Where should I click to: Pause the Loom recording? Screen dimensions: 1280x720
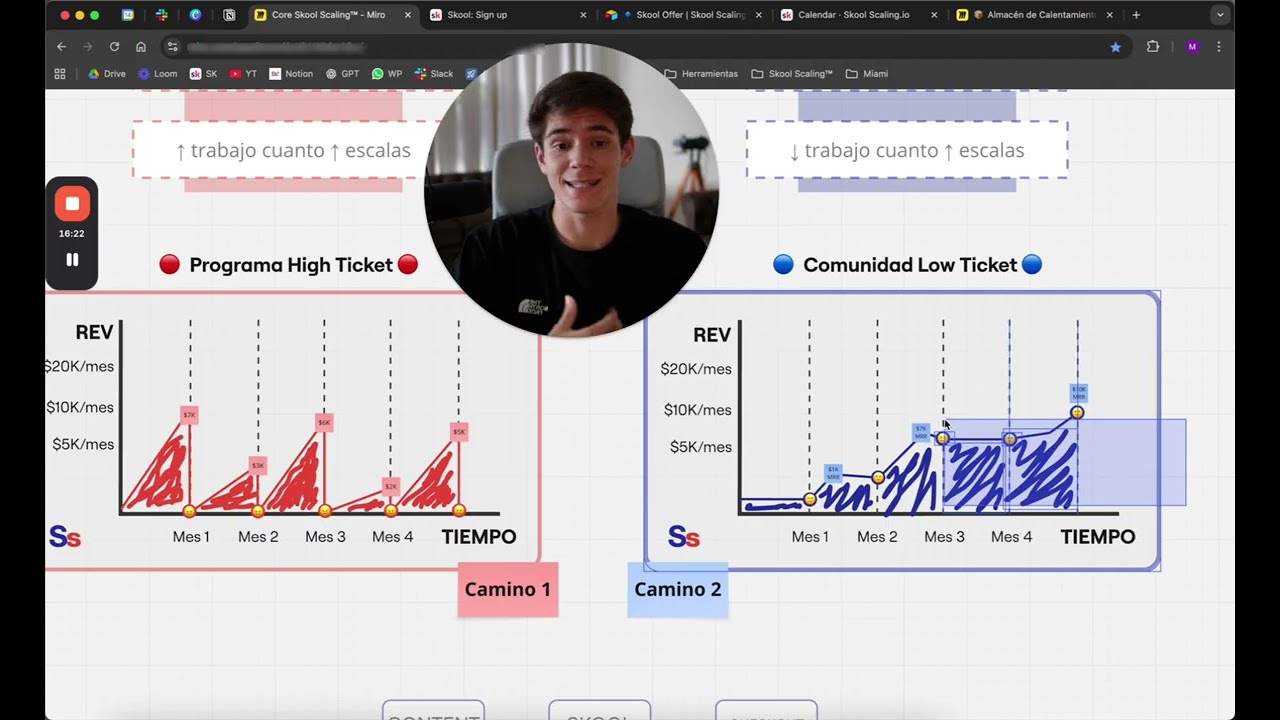[x=72, y=260]
